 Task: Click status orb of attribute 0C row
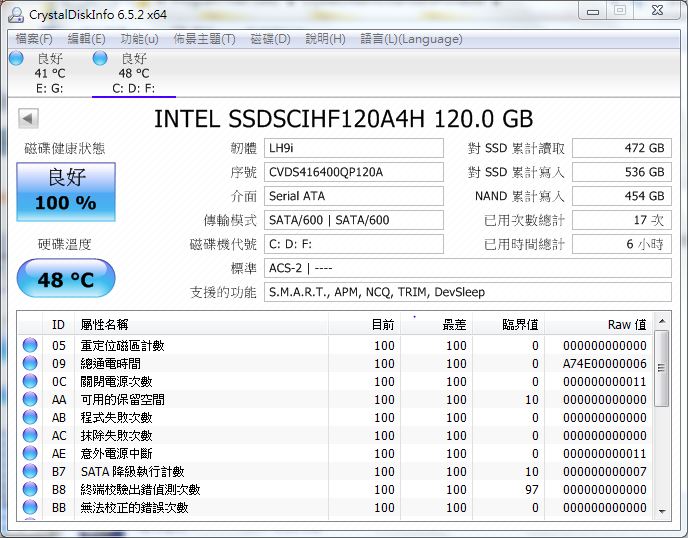tap(30, 381)
